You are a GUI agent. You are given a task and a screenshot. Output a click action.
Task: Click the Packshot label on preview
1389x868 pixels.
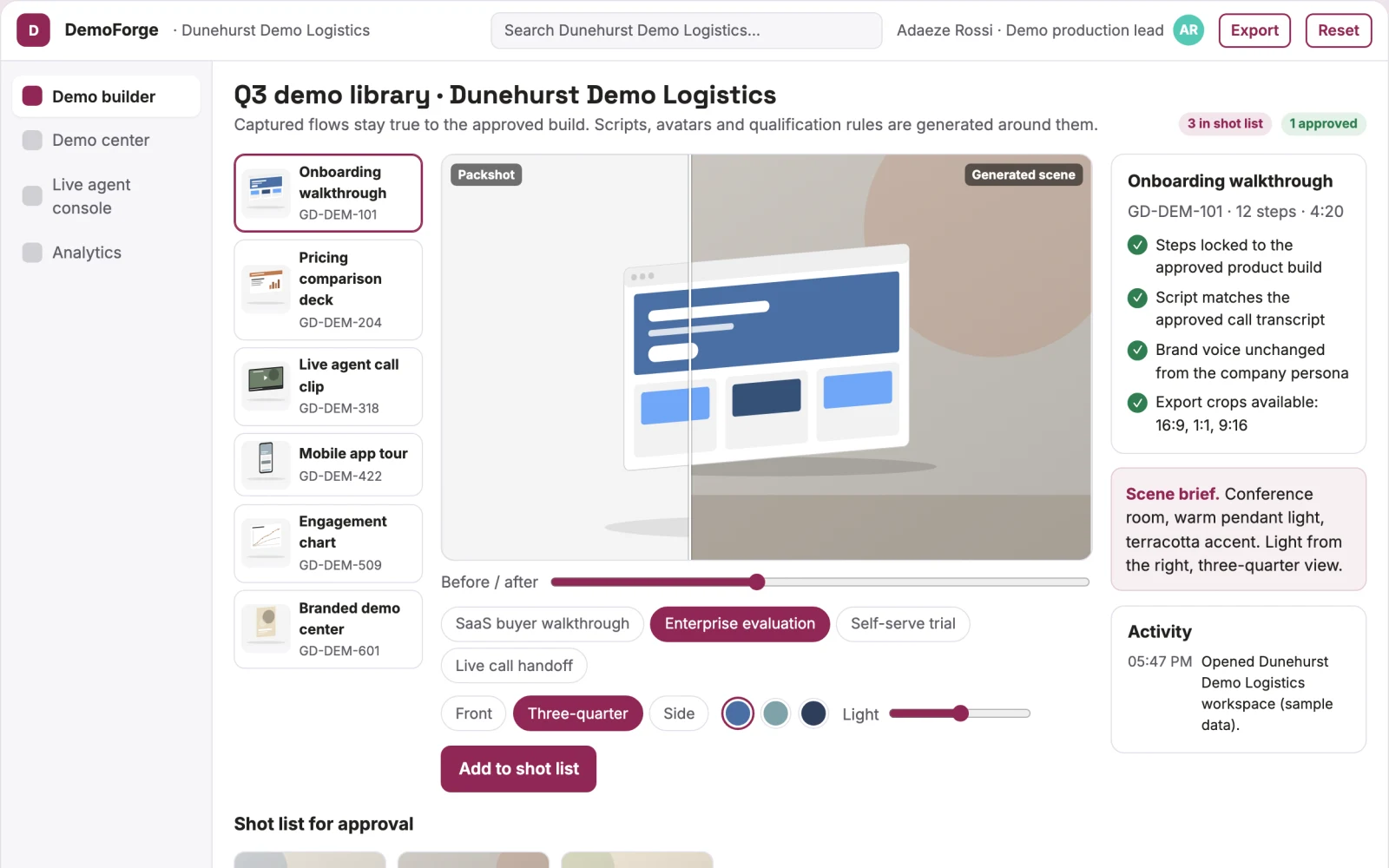coord(486,174)
